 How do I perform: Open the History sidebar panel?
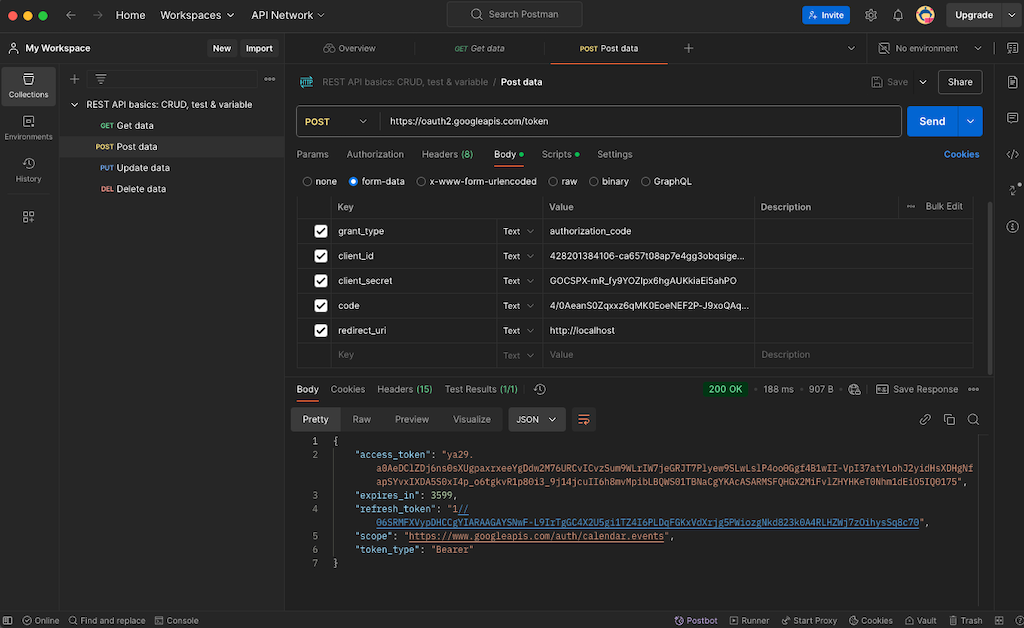[x=28, y=170]
